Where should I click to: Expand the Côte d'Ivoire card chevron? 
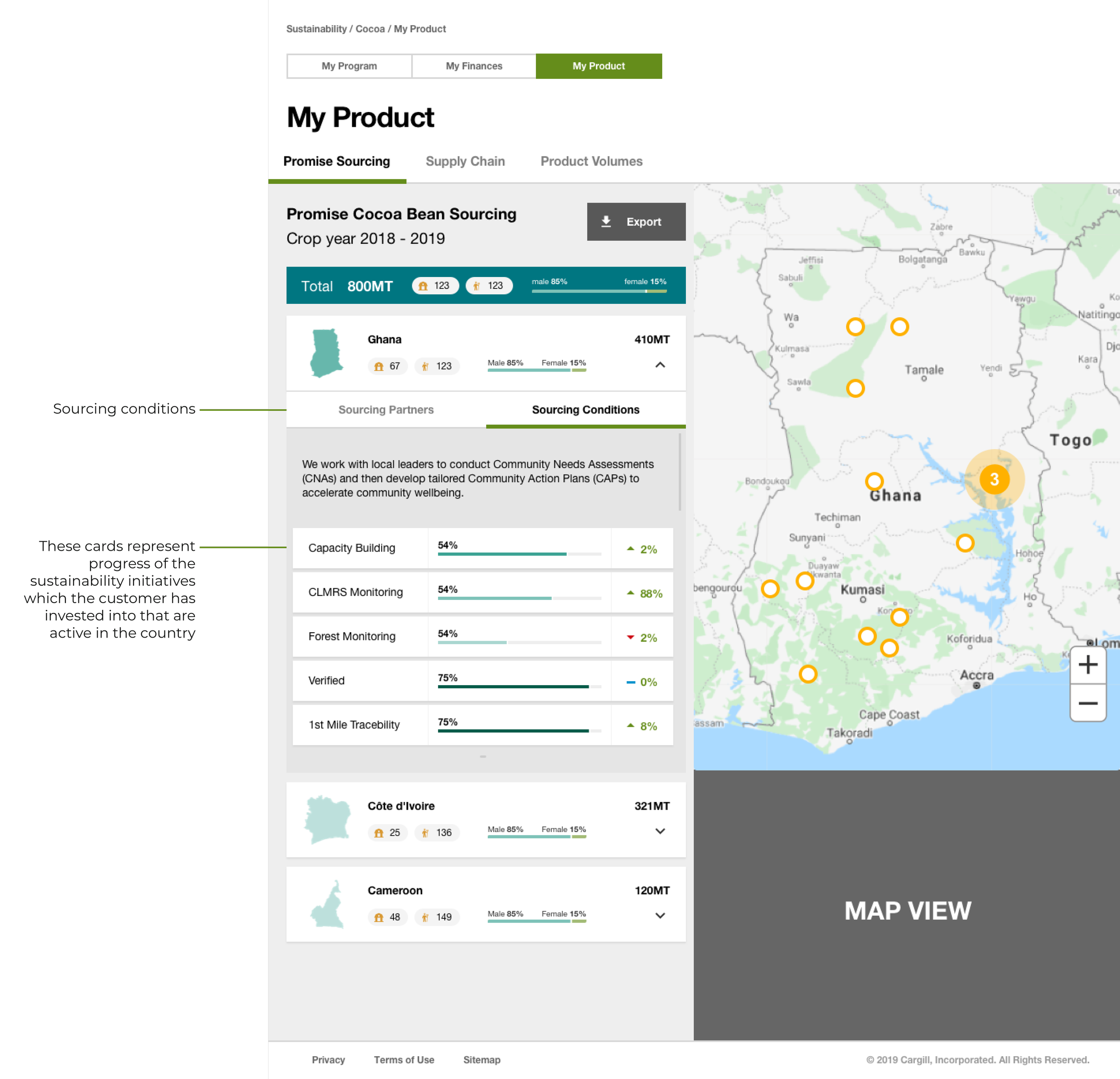pos(660,831)
